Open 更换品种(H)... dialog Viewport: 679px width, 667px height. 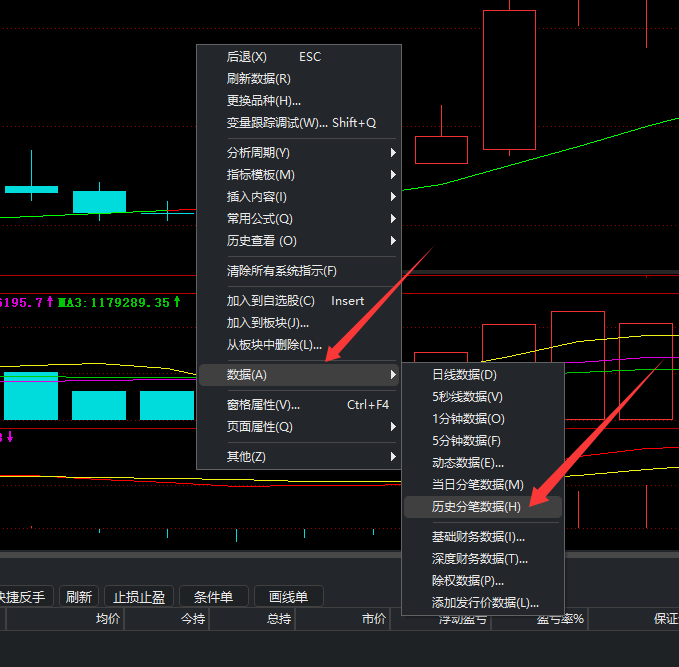(x=264, y=101)
